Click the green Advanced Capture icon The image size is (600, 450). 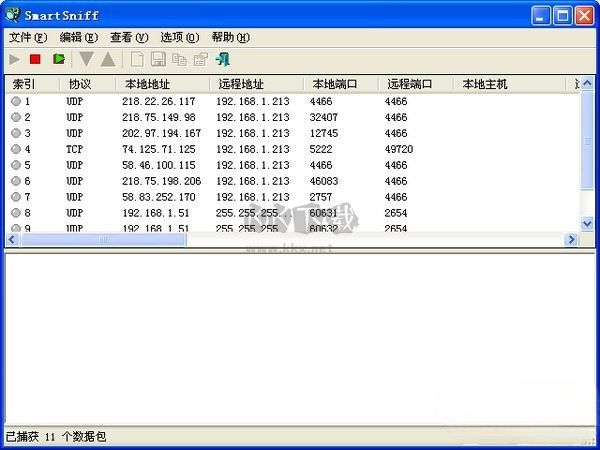(x=59, y=59)
